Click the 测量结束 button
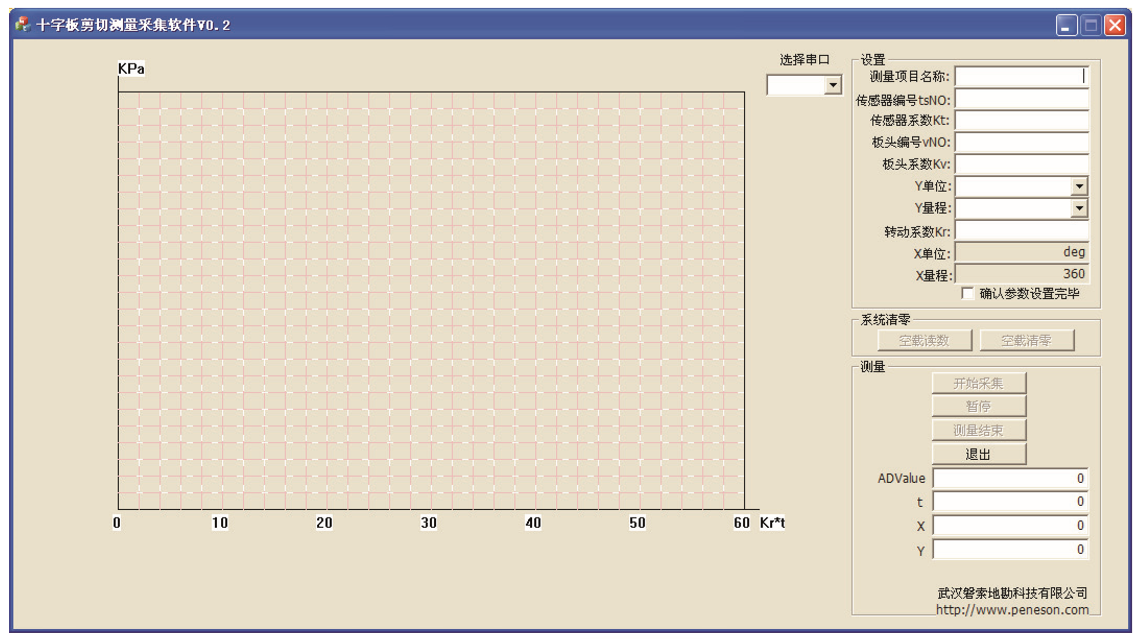 coord(978,430)
